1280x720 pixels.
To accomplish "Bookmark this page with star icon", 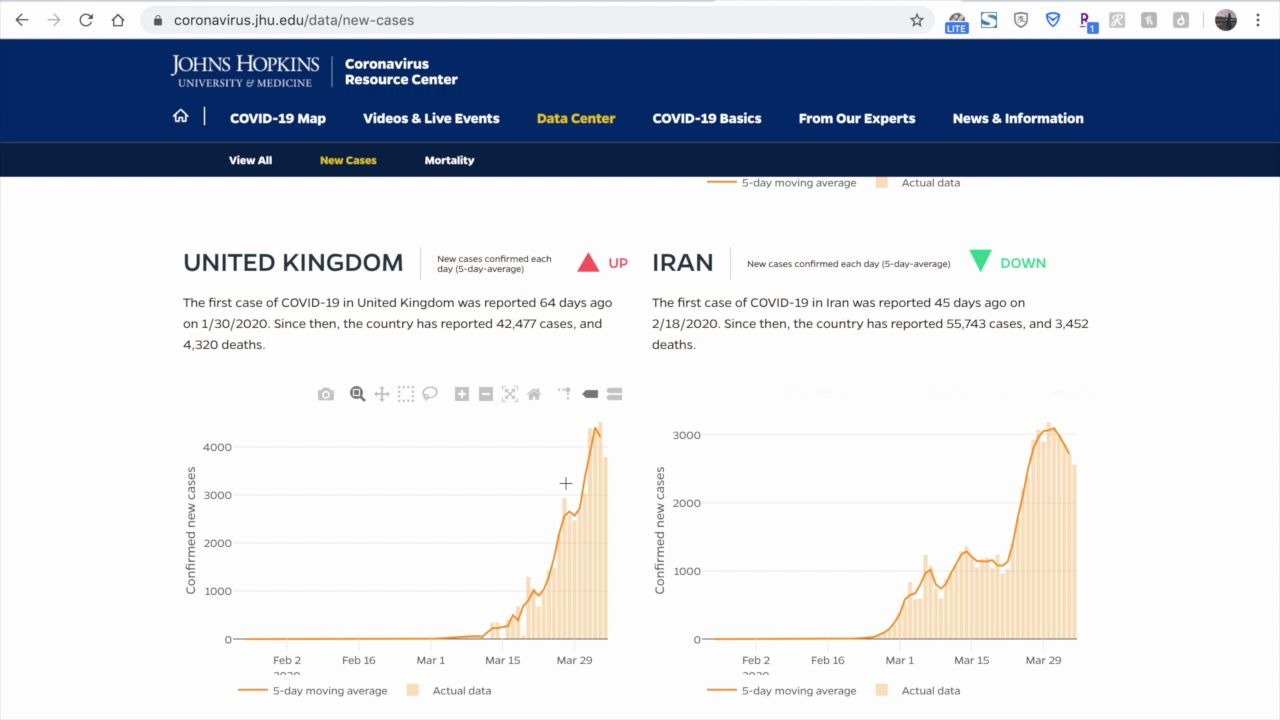I will point(916,20).
